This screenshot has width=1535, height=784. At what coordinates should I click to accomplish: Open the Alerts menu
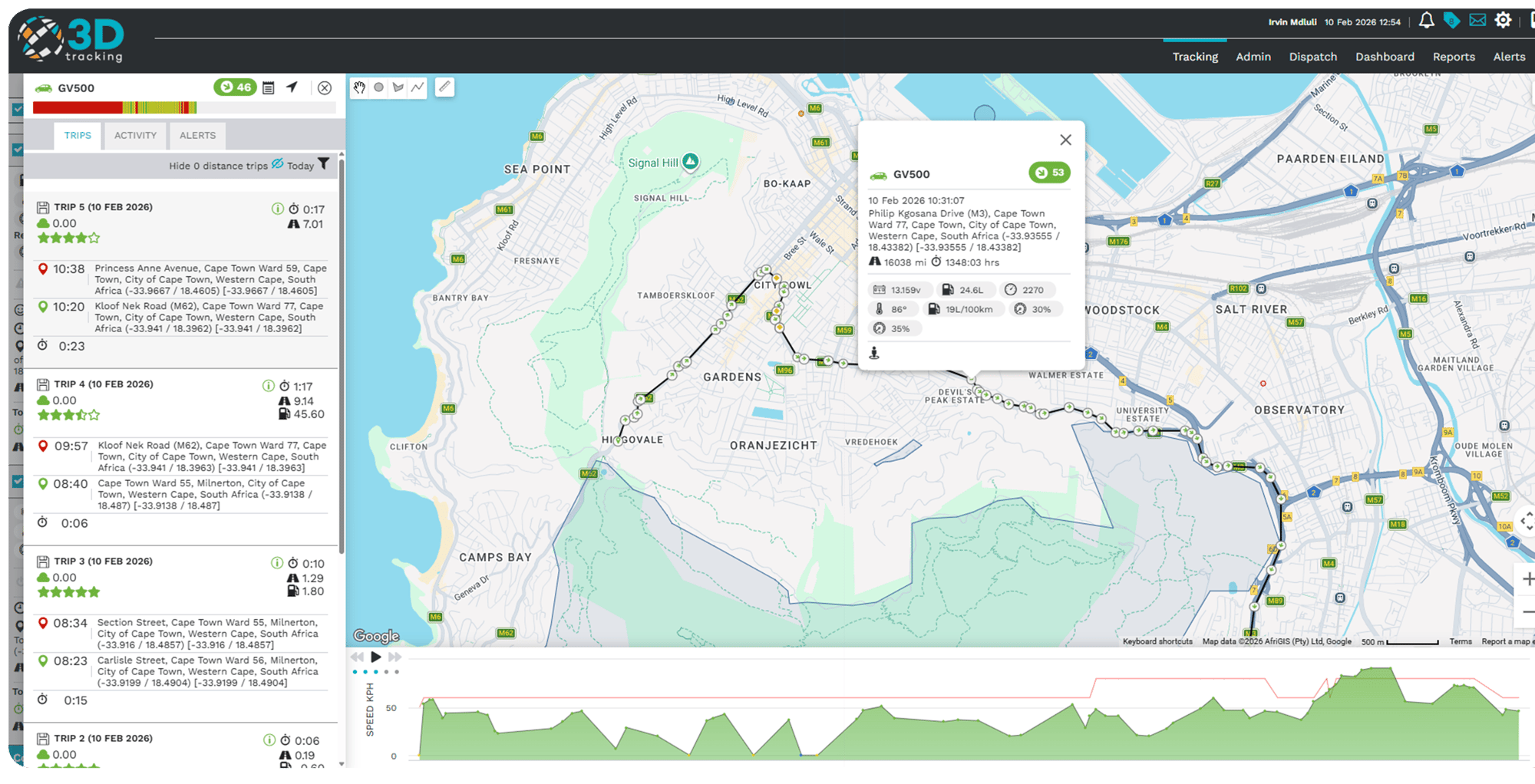tap(1509, 57)
